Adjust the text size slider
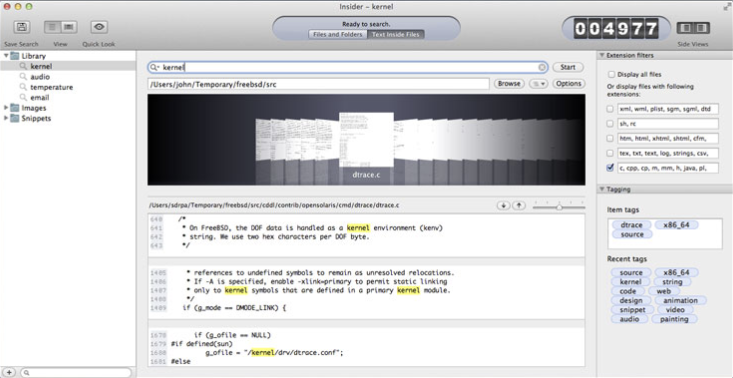Image resolution: width=733 pixels, height=378 pixels. click(559, 207)
